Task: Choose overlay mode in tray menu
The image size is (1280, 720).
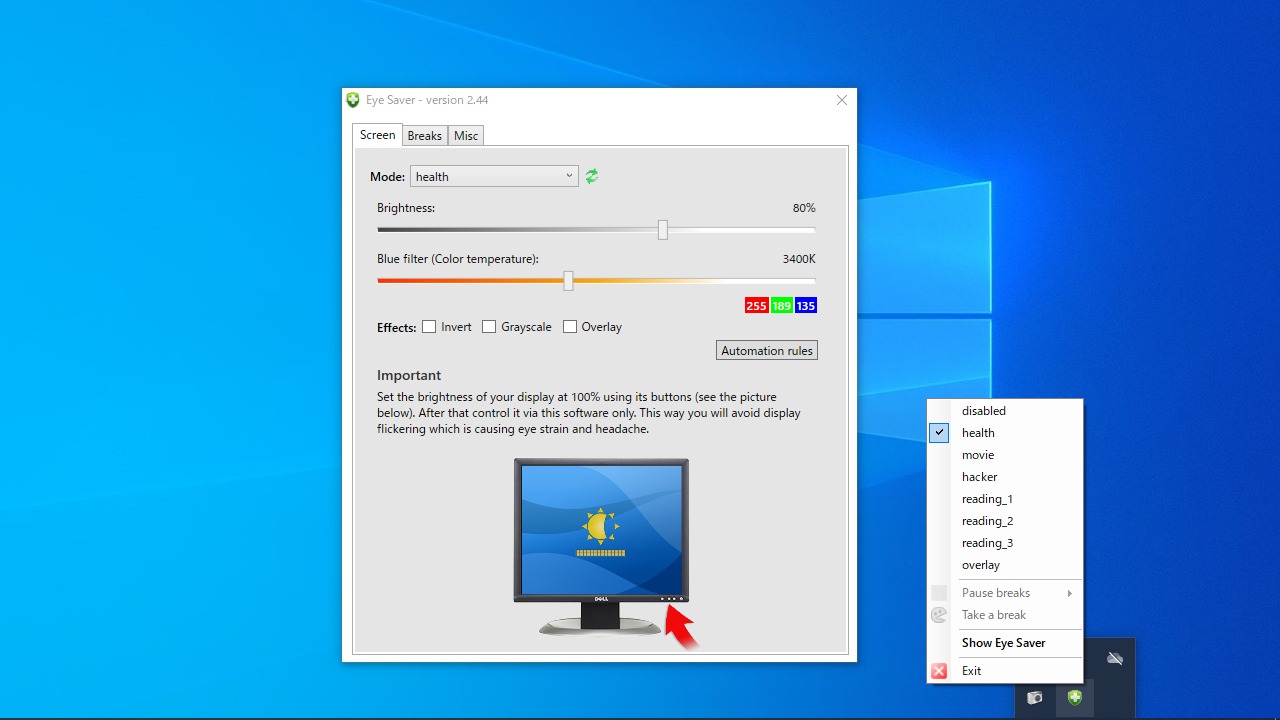Action: (1005, 565)
